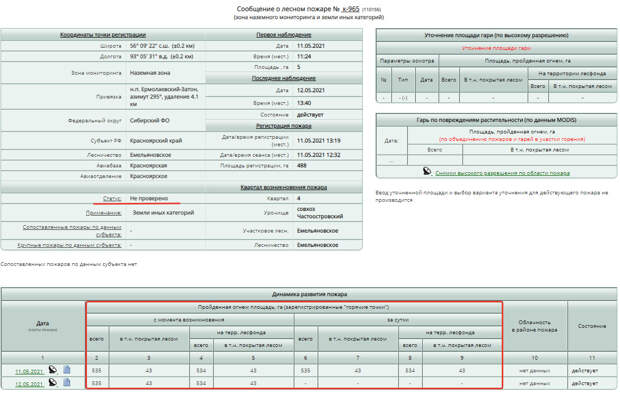This screenshot has height=393, width=620.
Task: Click the 'Последнее наблюдение' heading
Action: [284, 78]
